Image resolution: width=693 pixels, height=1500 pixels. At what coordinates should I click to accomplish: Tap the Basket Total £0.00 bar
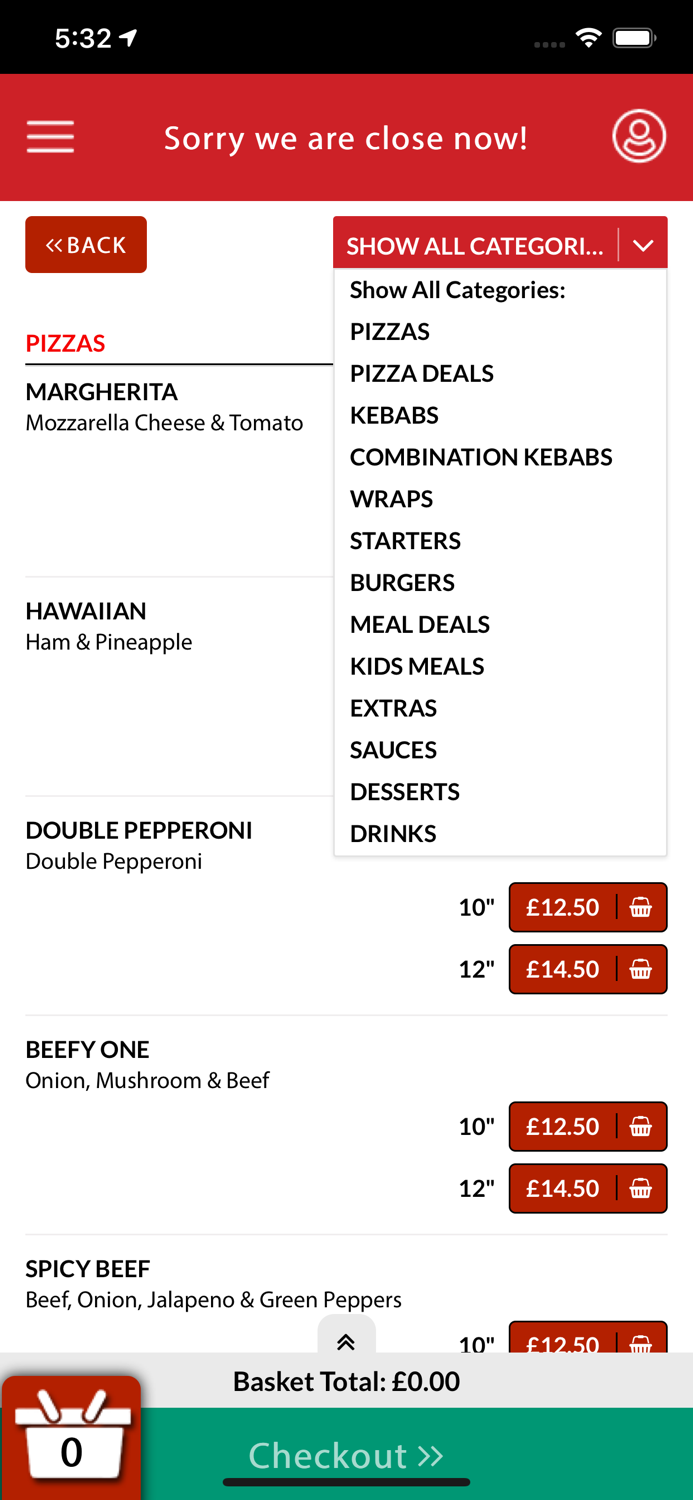pos(346,1381)
